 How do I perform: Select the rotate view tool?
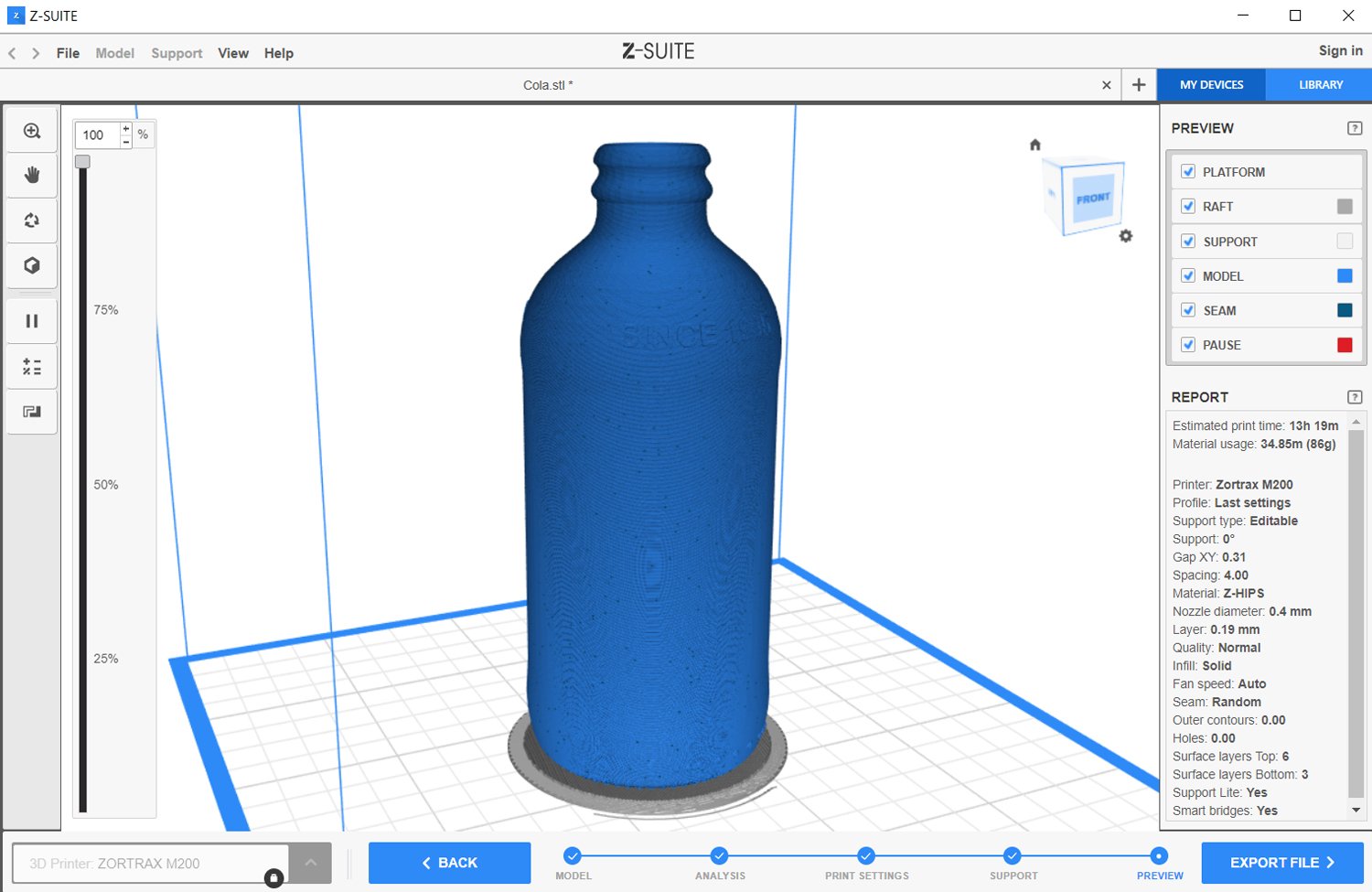pyautogui.click(x=32, y=220)
